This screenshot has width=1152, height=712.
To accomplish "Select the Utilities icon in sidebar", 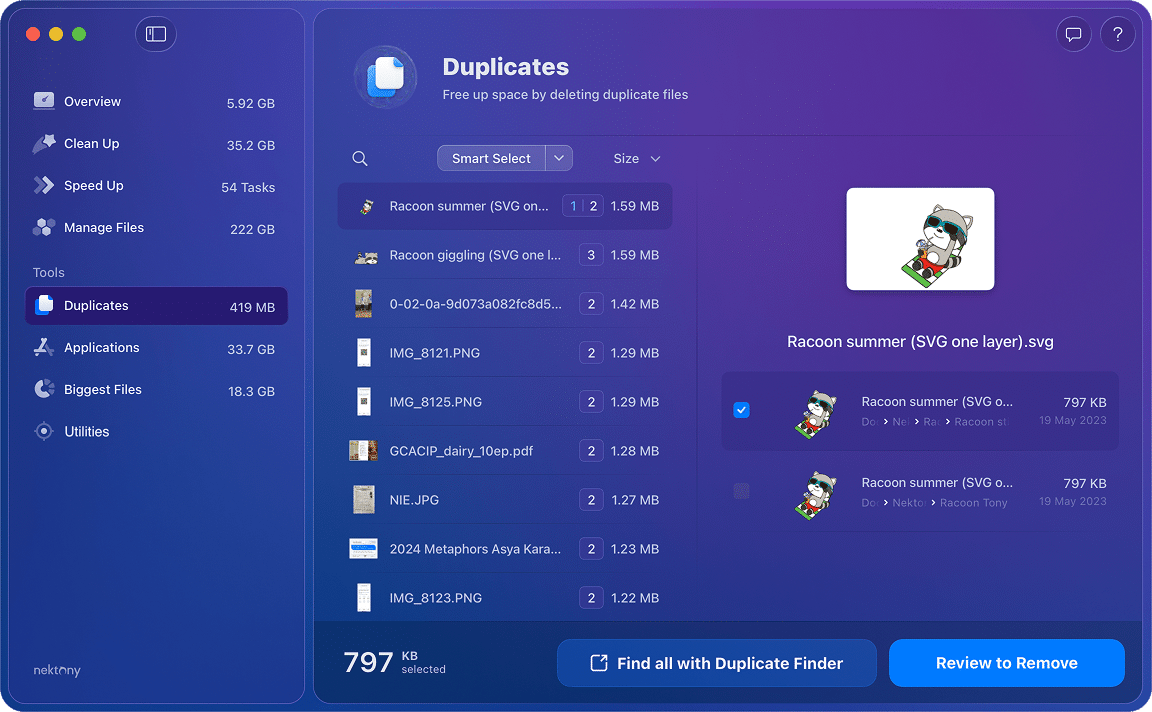I will [44, 431].
